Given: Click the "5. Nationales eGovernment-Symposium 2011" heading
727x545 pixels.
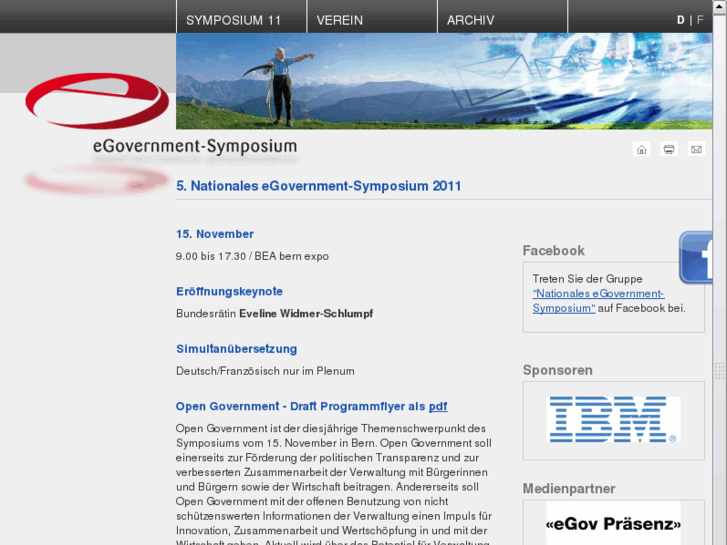Looking at the screenshot, I should click(319, 186).
